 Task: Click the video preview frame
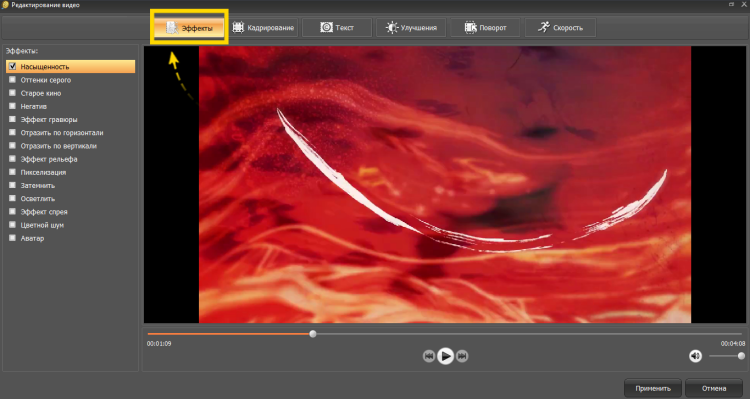(x=445, y=185)
